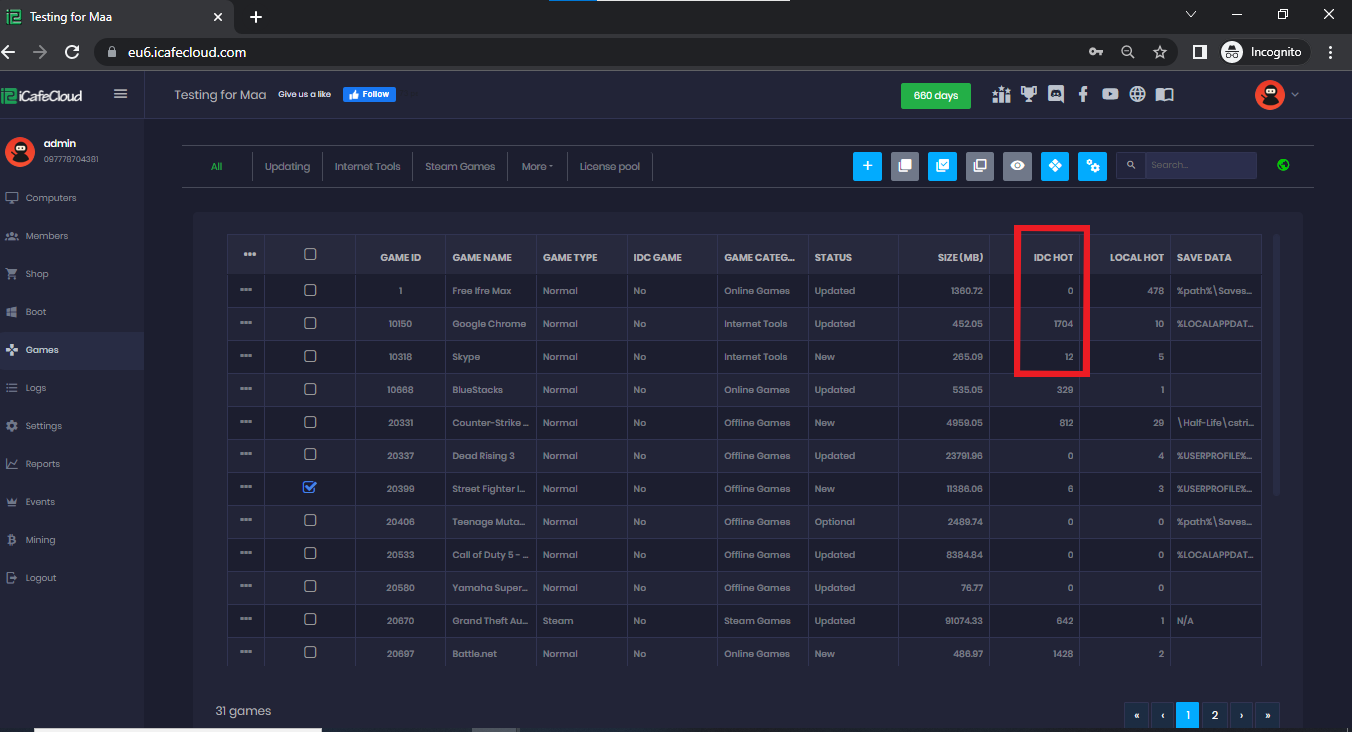This screenshot has height=732, width=1352.
Task: Tick the checkbox for Google Chrome row
Action: point(310,323)
